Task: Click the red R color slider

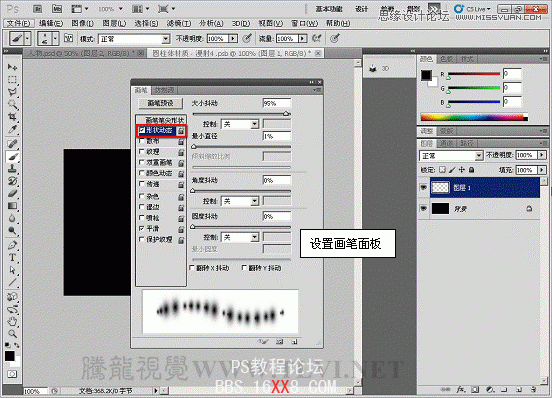Action: point(474,74)
